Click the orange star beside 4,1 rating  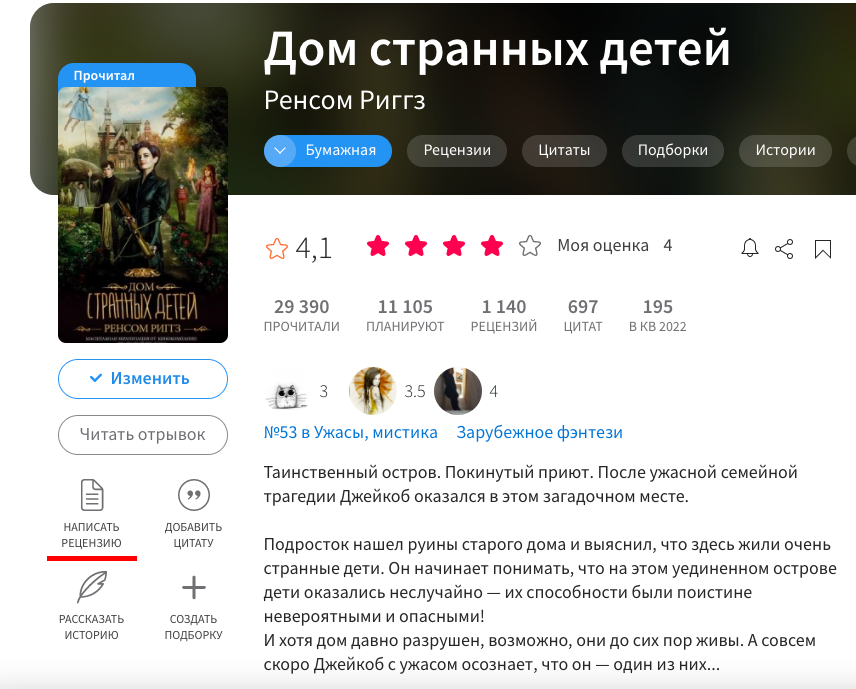[x=277, y=248]
